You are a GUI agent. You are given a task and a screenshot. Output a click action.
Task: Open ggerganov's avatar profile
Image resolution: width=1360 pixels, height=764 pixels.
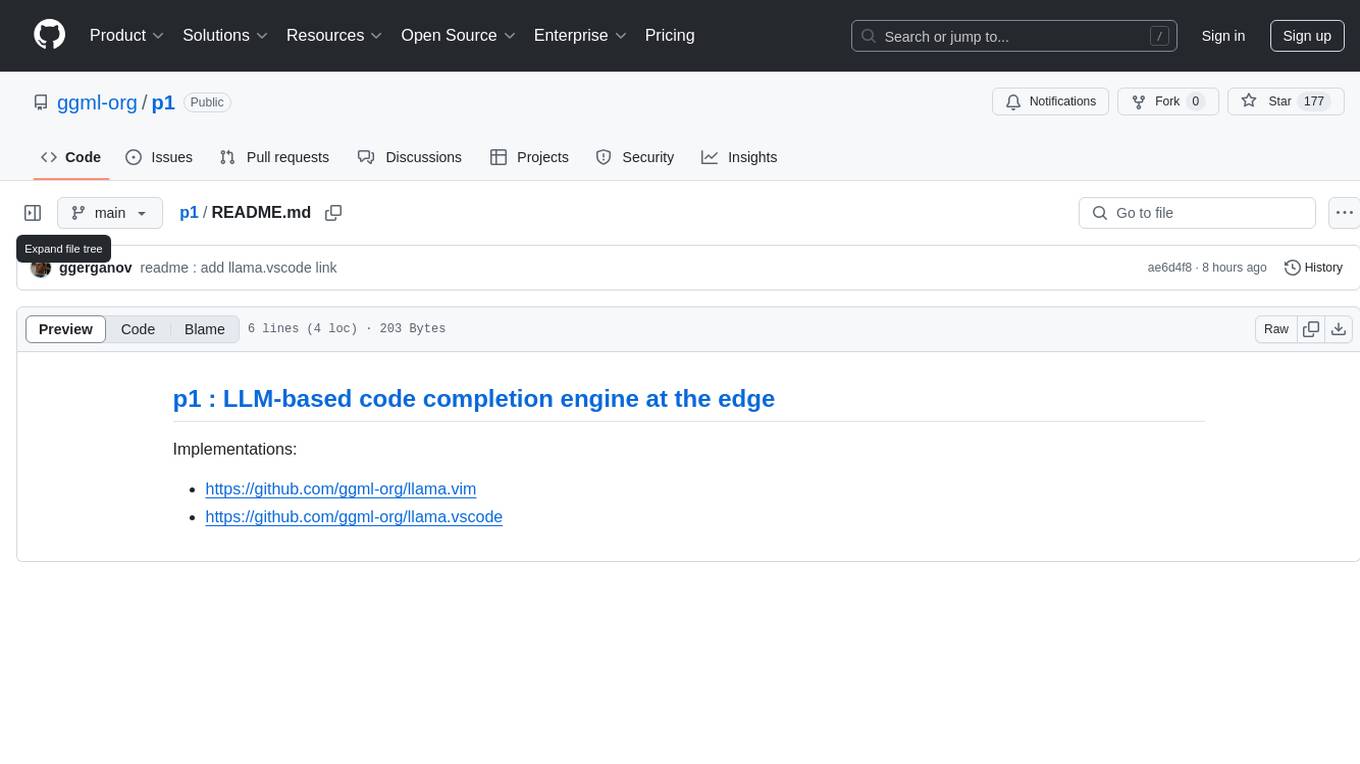pos(41,268)
